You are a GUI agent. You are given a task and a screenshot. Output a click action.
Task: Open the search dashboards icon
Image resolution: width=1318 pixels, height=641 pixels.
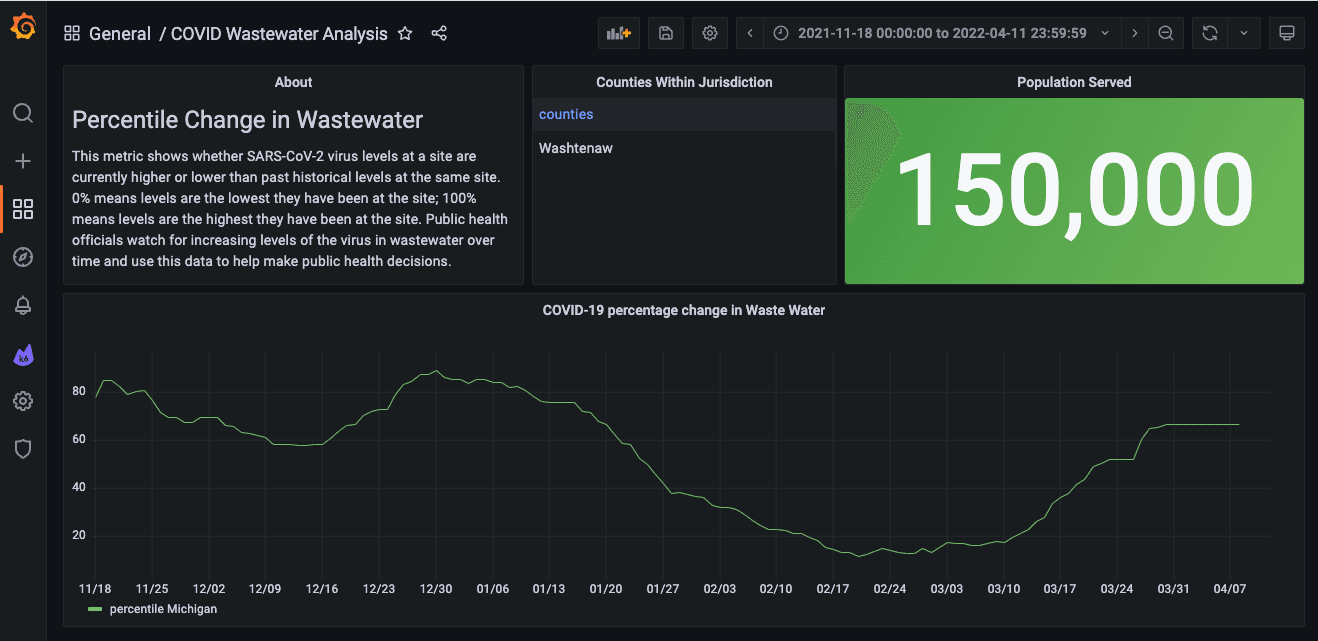click(x=23, y=113)
